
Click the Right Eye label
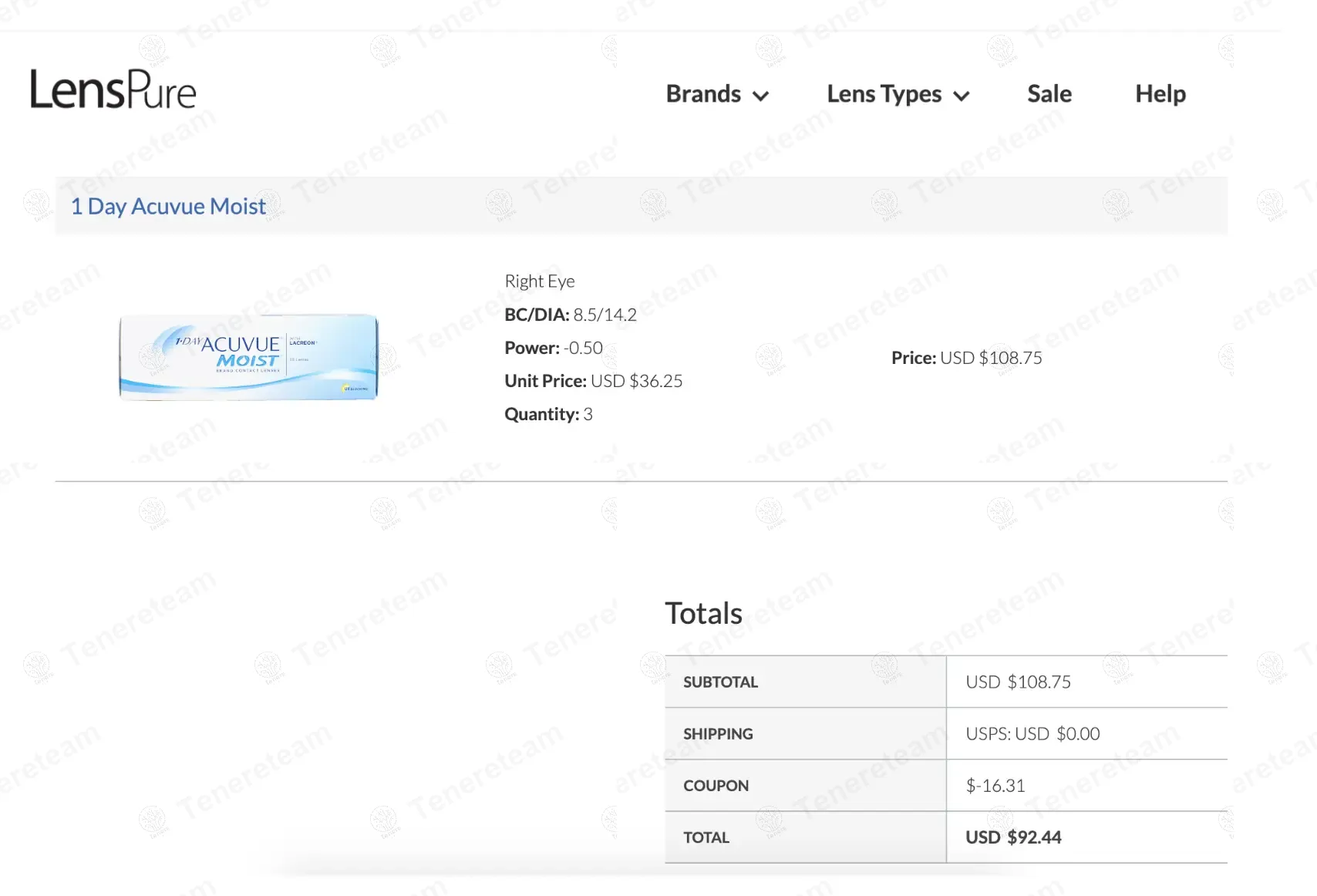pos(539,281)
